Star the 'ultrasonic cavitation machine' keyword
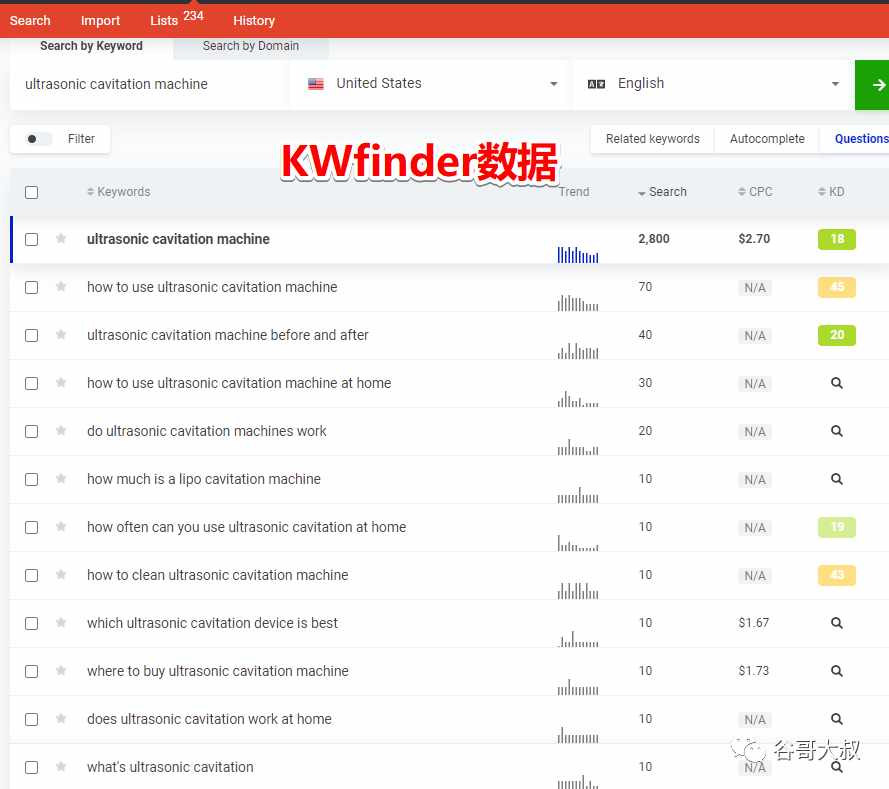Image resolution: width=889 pixels, height=789 pixels. [x=61, y=239]
